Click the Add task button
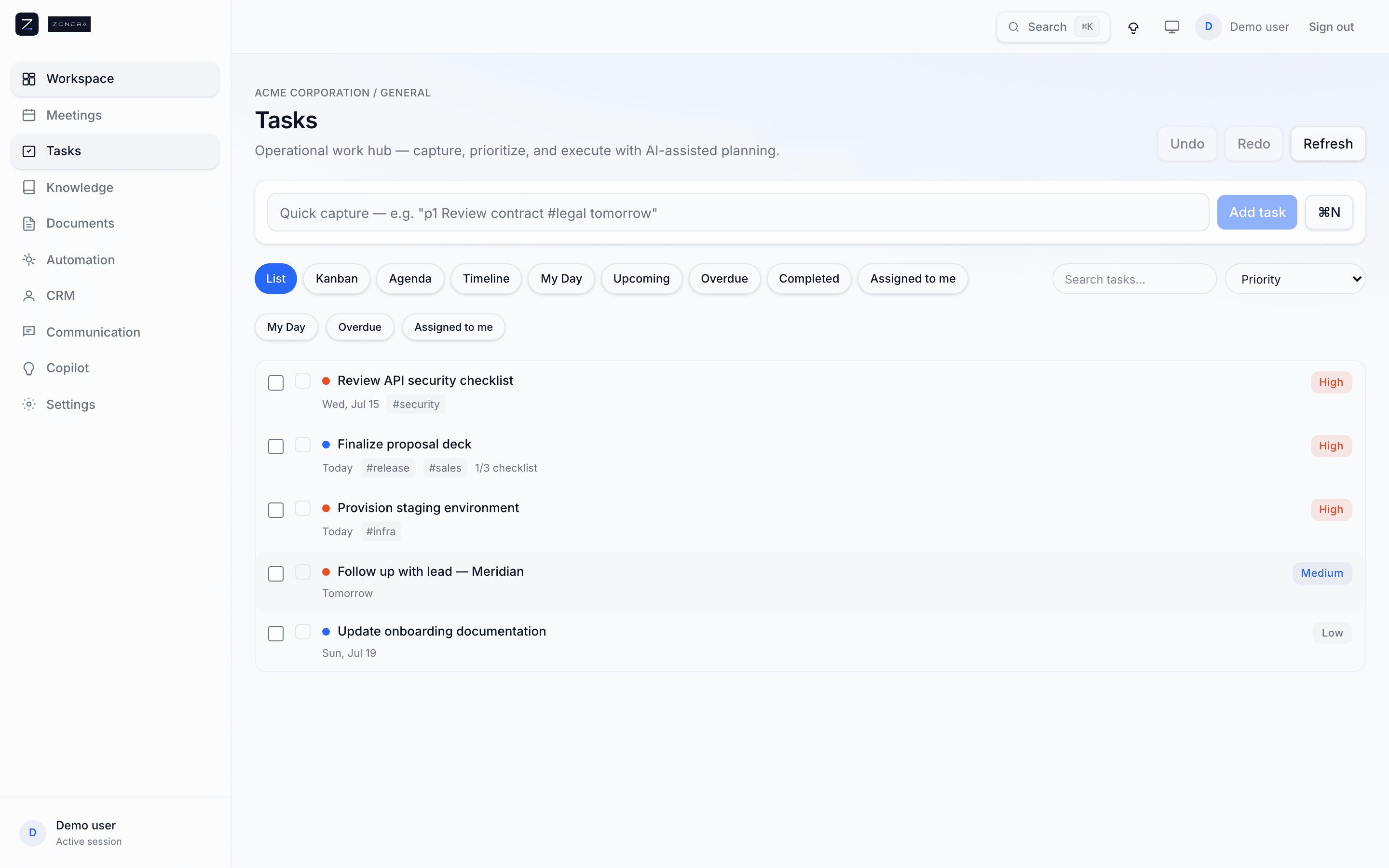Screen dimensions: 1389x868 (x=1257, y=212)
